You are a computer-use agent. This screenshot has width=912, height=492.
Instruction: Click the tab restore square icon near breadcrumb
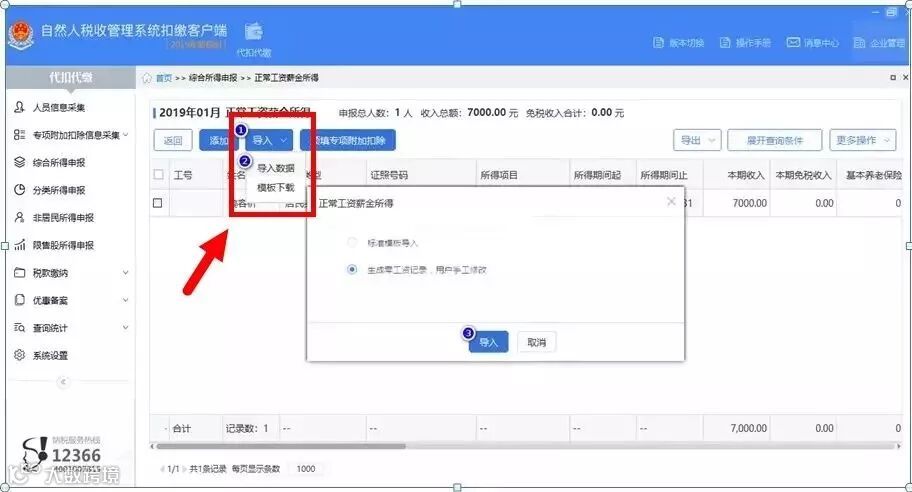pos(893,77)
